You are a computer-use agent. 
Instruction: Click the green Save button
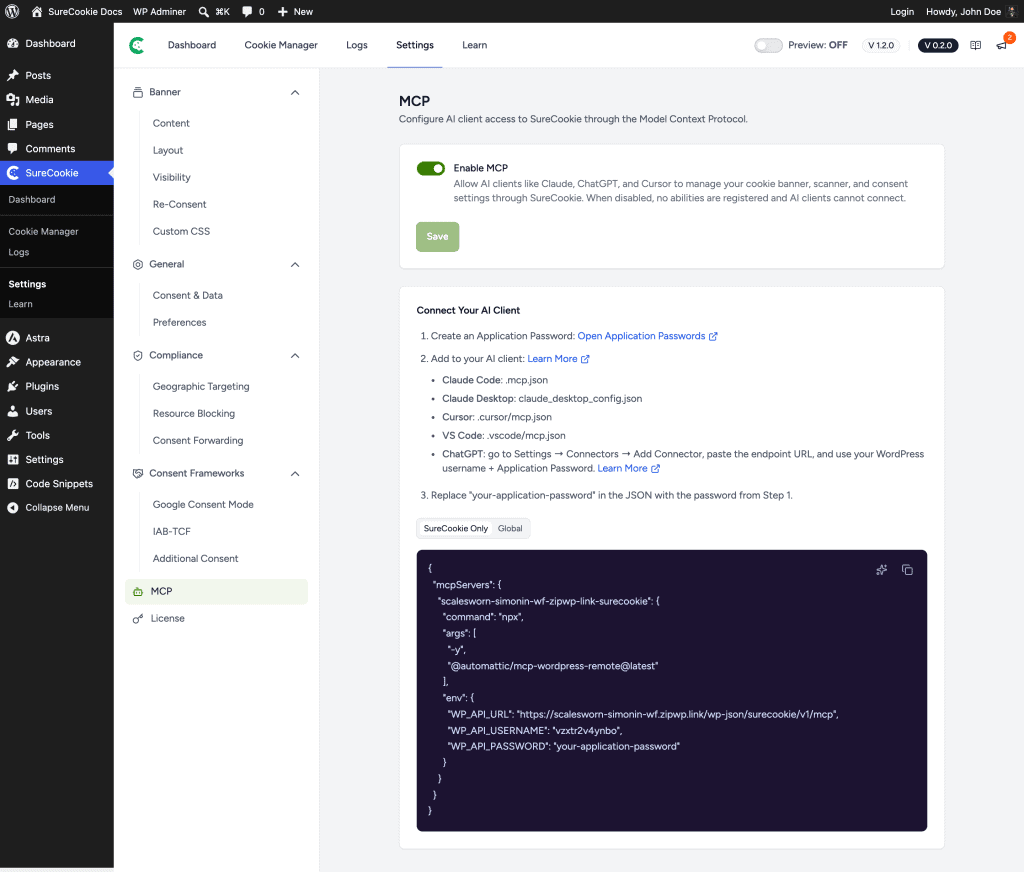(x=438, y=236)
